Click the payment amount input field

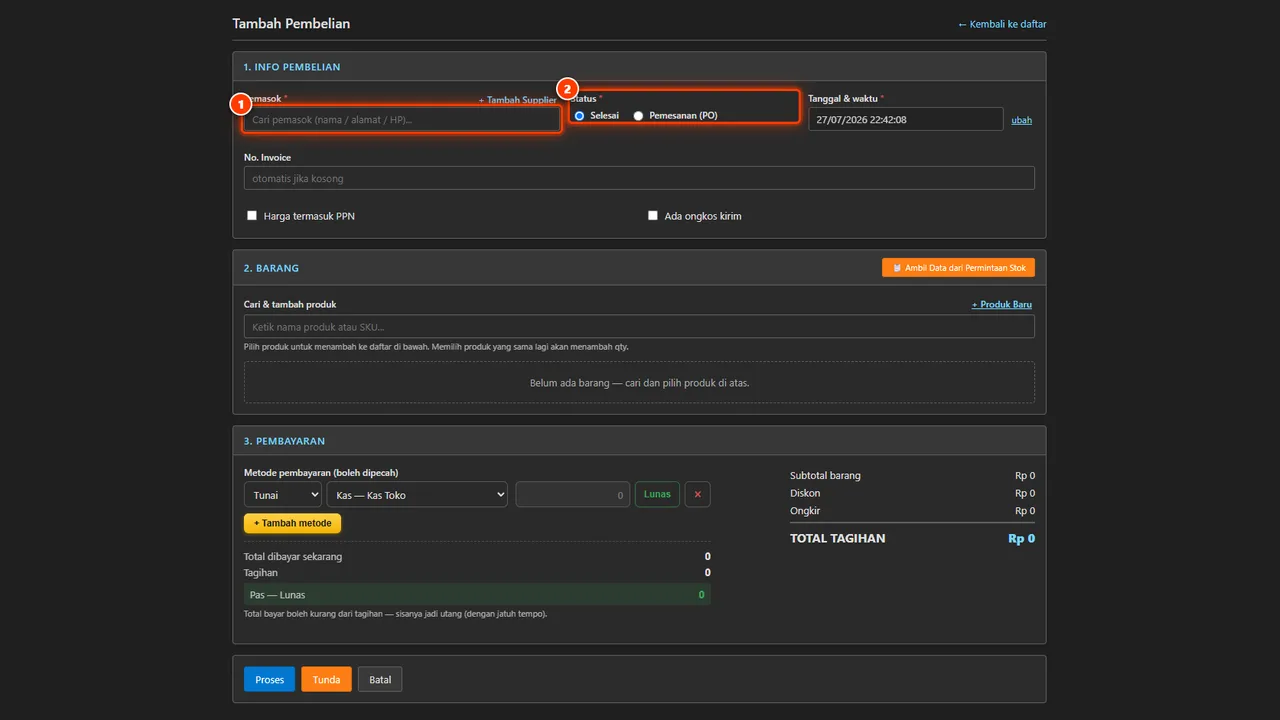click(573, 494)
